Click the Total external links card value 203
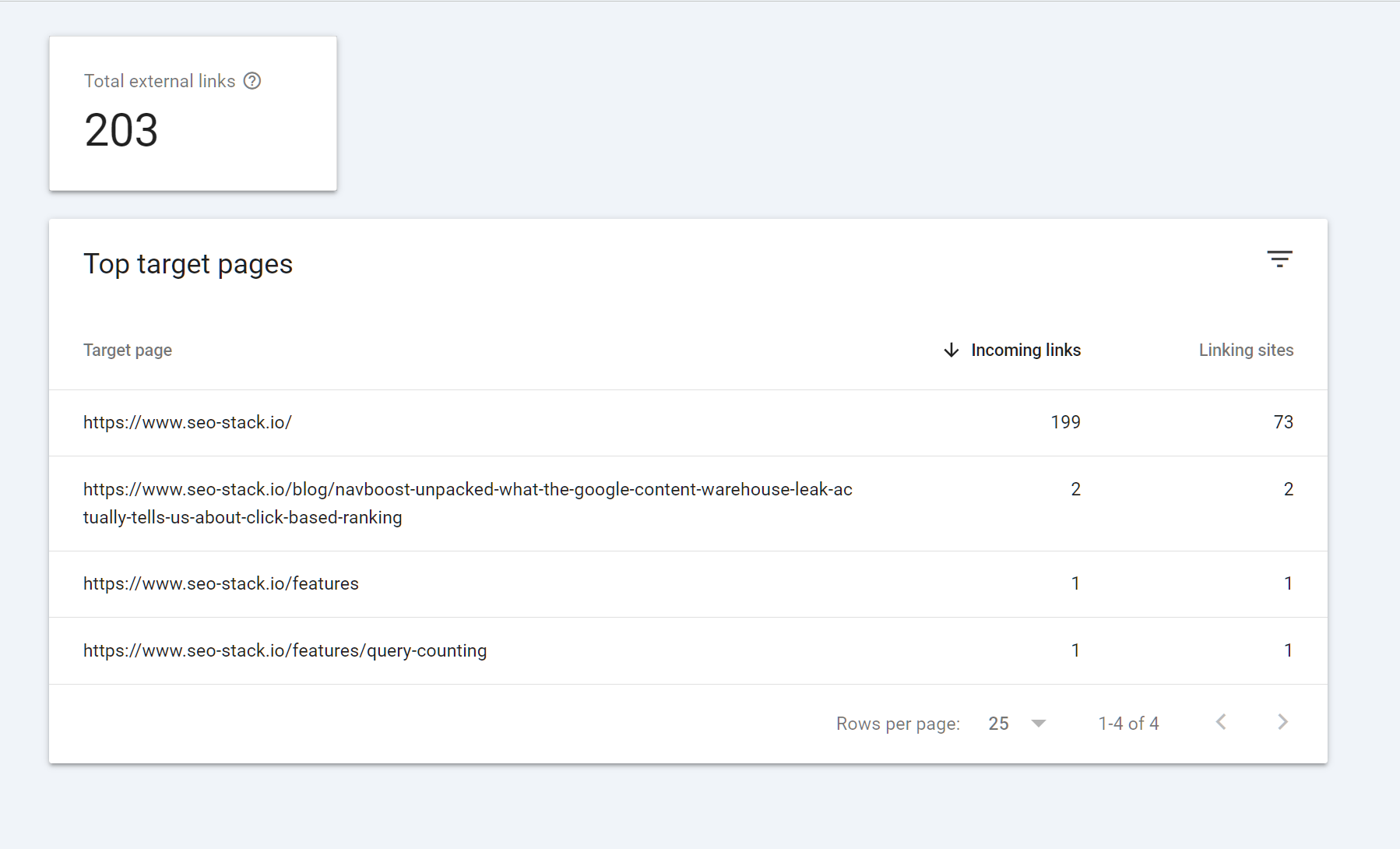This screenshot has width=1400, height=849. [x=121, y=130]
